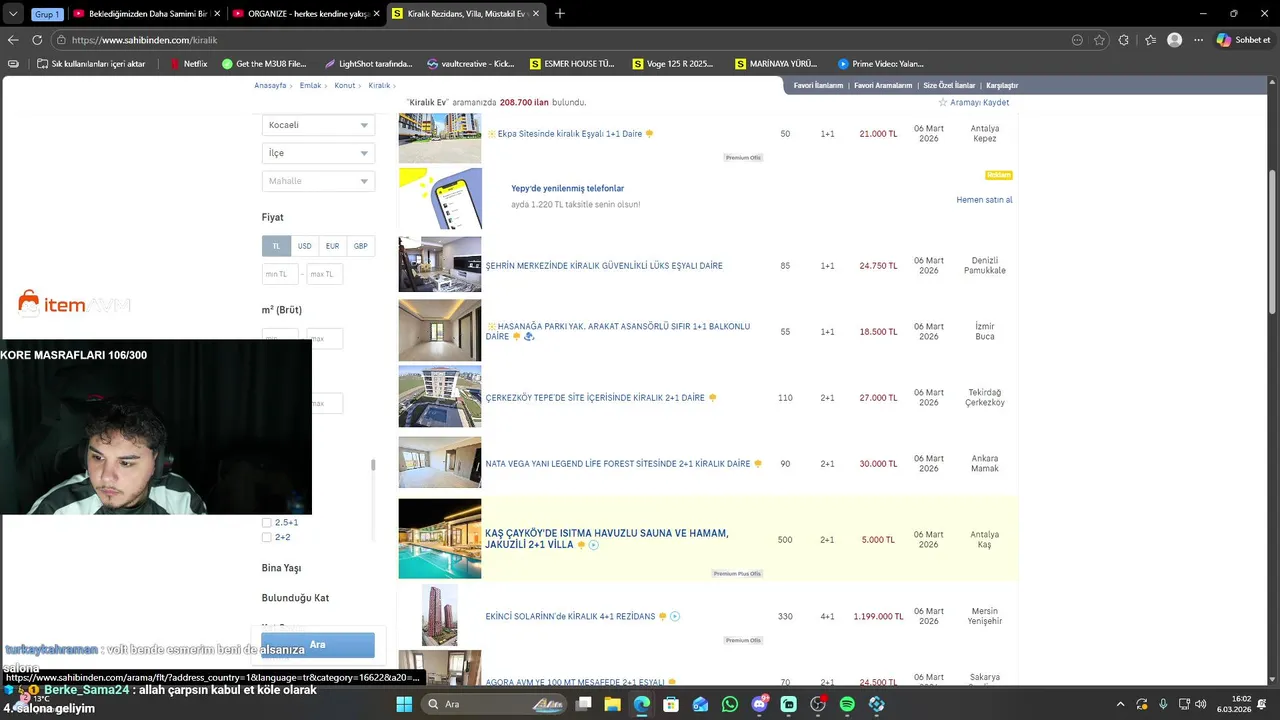
Task: Open Discord from taskbar
Action: point(760,704)
